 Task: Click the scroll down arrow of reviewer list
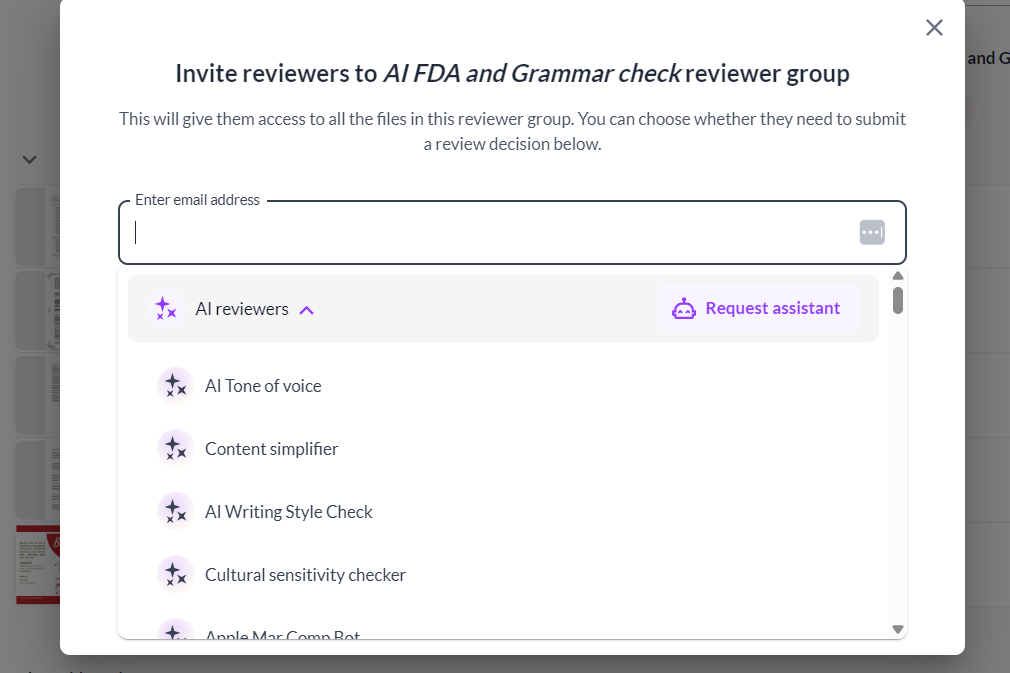[898, 629]
